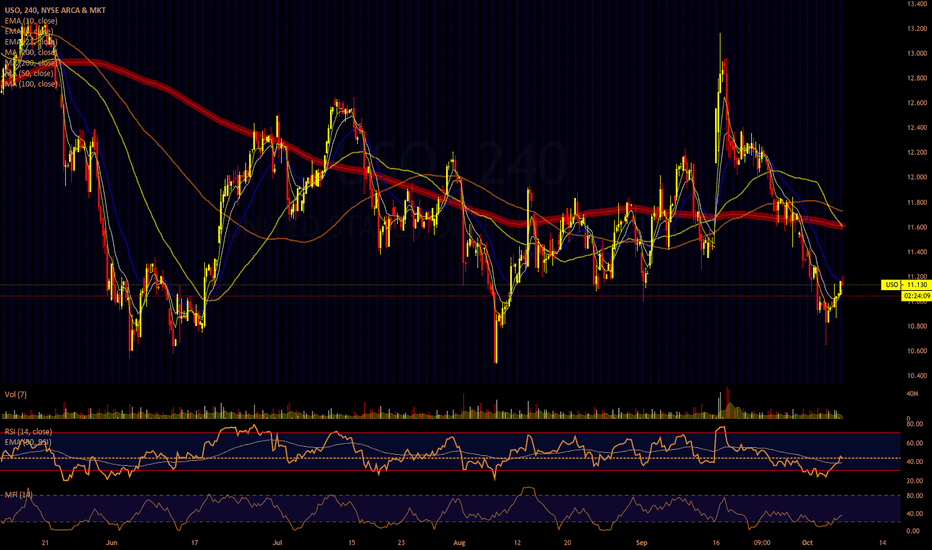Click the 12.000 price axis label
This screenshot has width=932, height=550.
917,177
